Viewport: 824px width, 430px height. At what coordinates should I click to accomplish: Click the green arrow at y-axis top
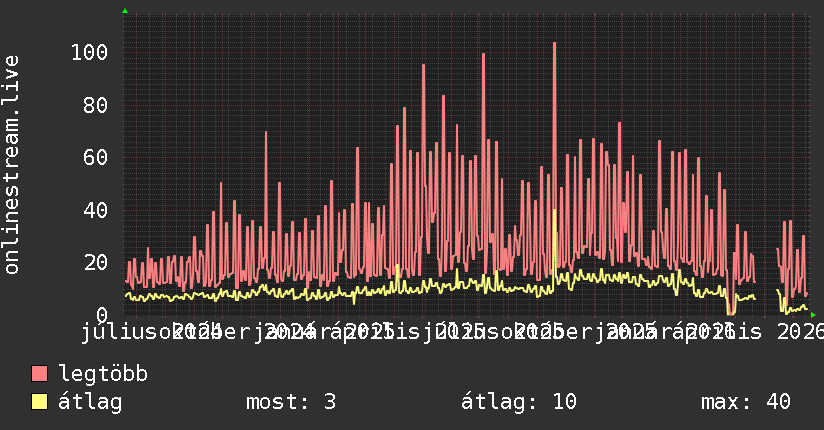click(125, 11)
